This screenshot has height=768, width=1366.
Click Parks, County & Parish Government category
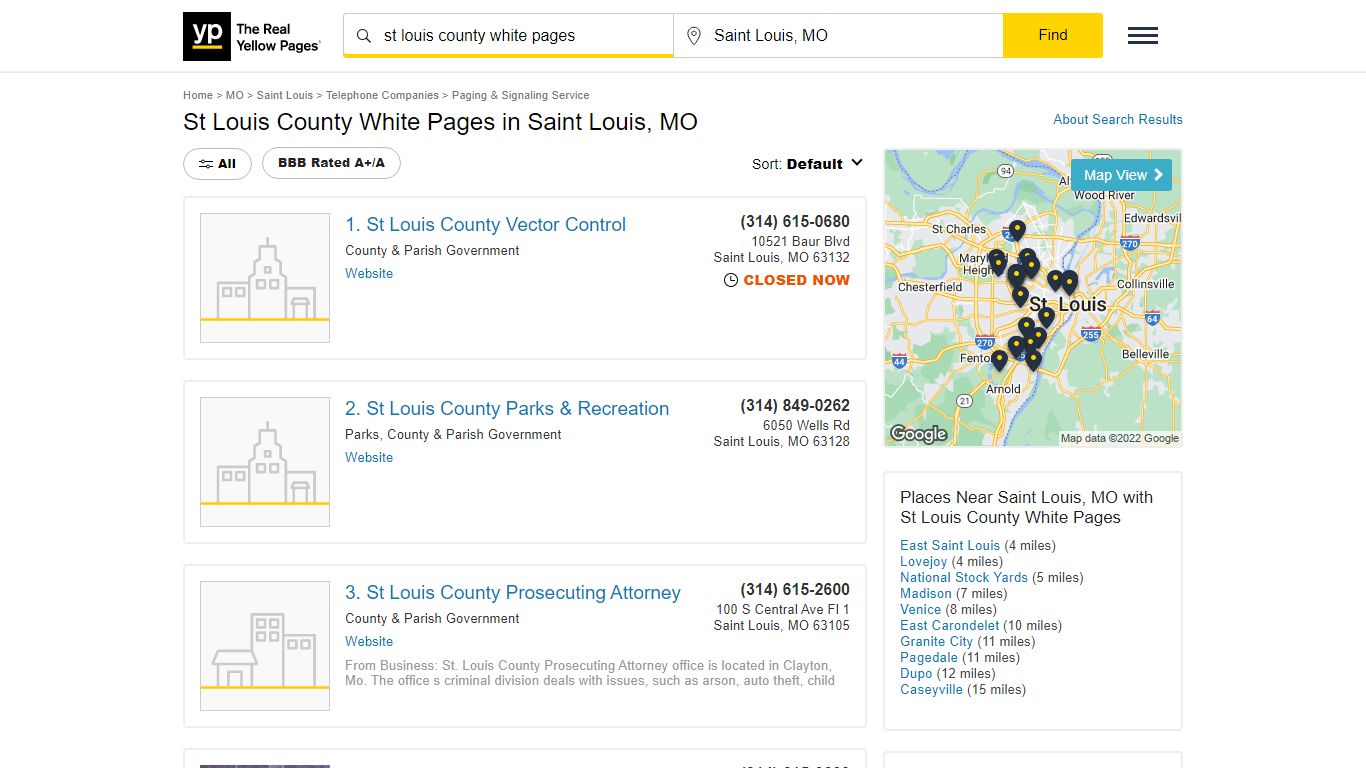[x=453, y=434]
